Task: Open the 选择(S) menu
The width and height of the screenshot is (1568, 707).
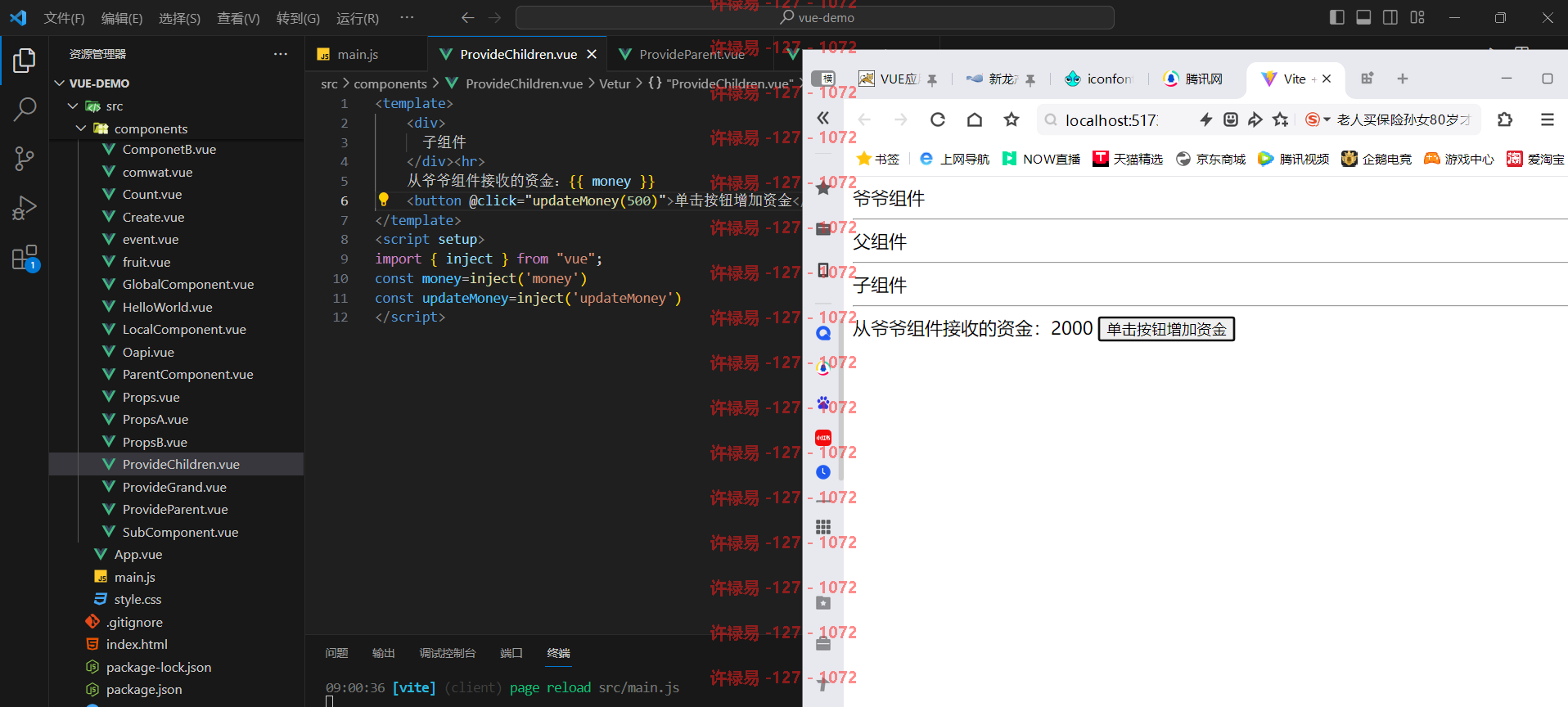Action: coord(179,18)
